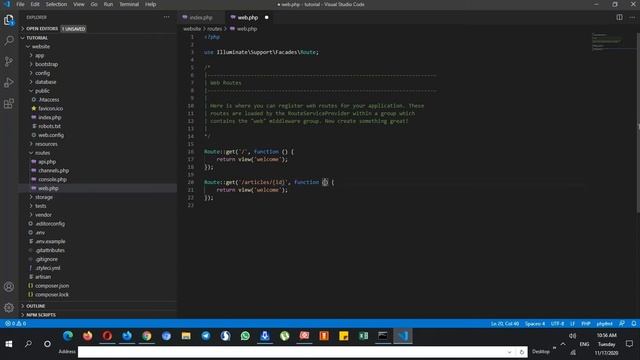Open the Extensions view

pyautogui.click(x=9, y=103)
